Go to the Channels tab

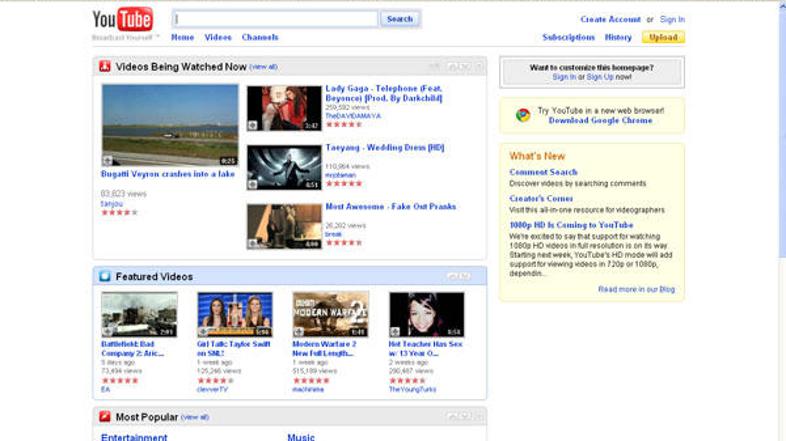tap(260, 37)
